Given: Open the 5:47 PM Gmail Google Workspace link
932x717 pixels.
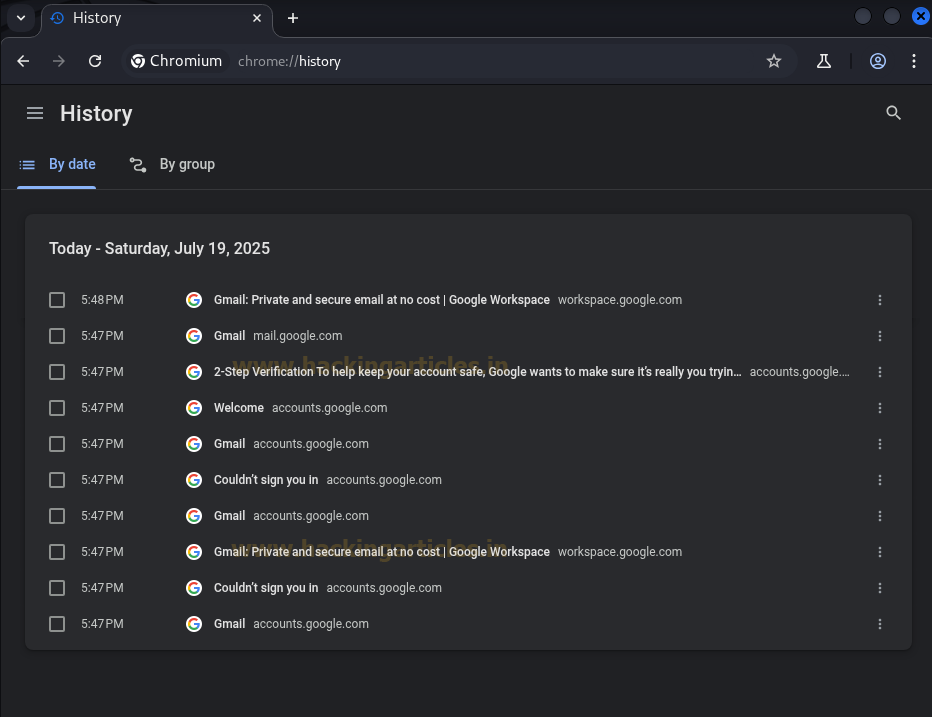Looking at the screenshot, I should (x=382, y=552).
